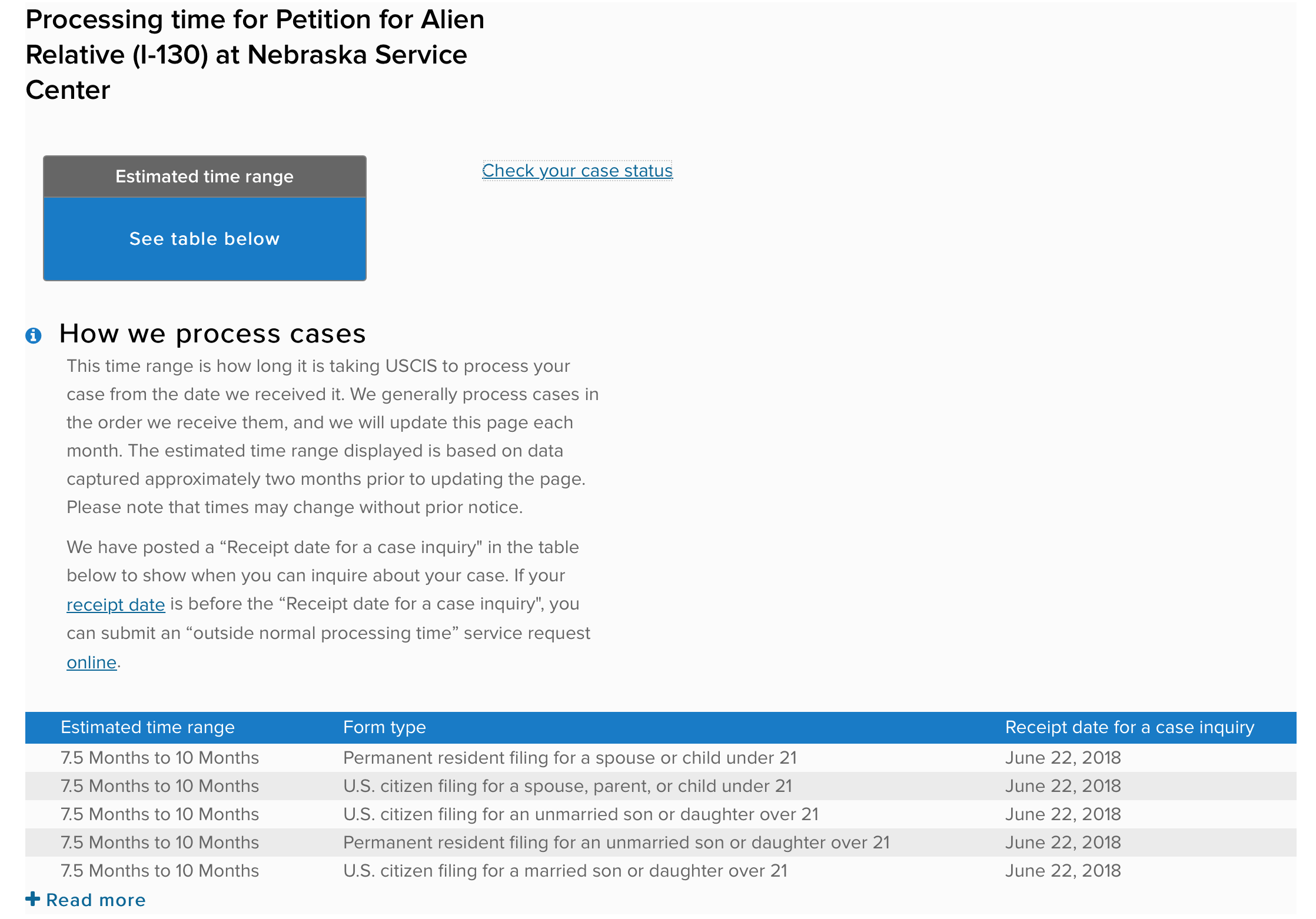Expand the Read more section

(x=86, y=900)
